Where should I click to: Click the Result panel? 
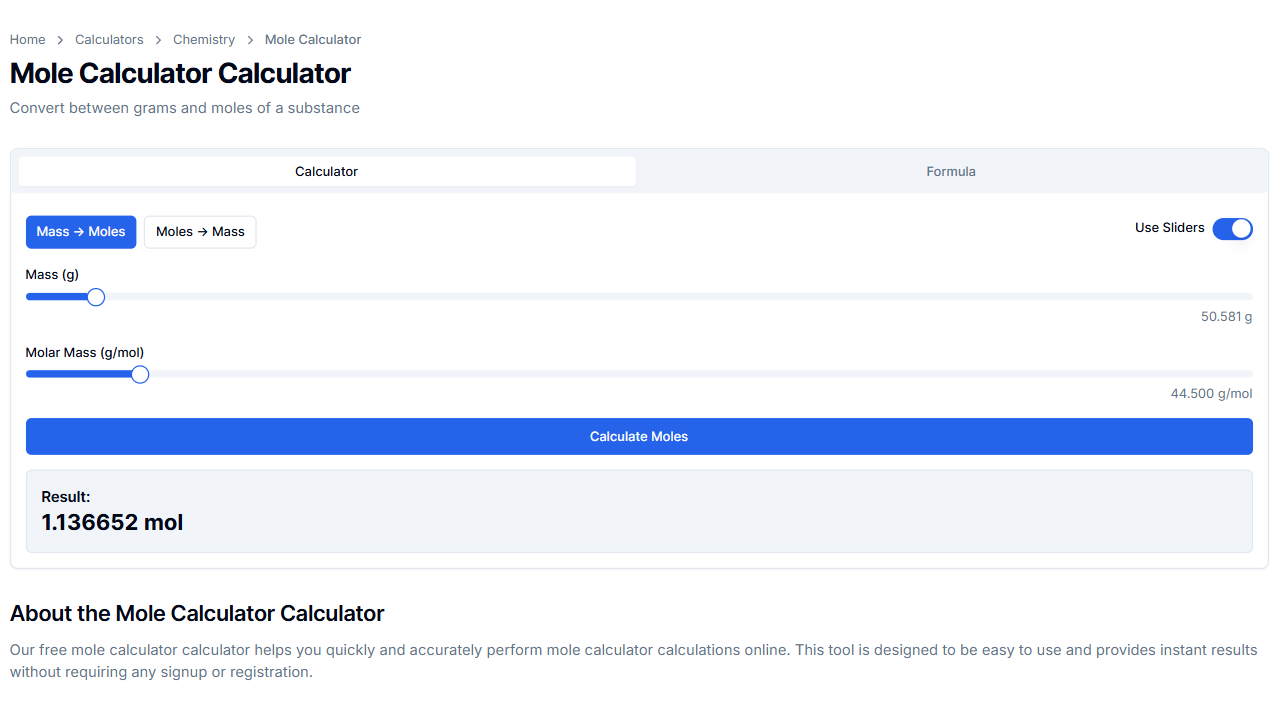639,510
